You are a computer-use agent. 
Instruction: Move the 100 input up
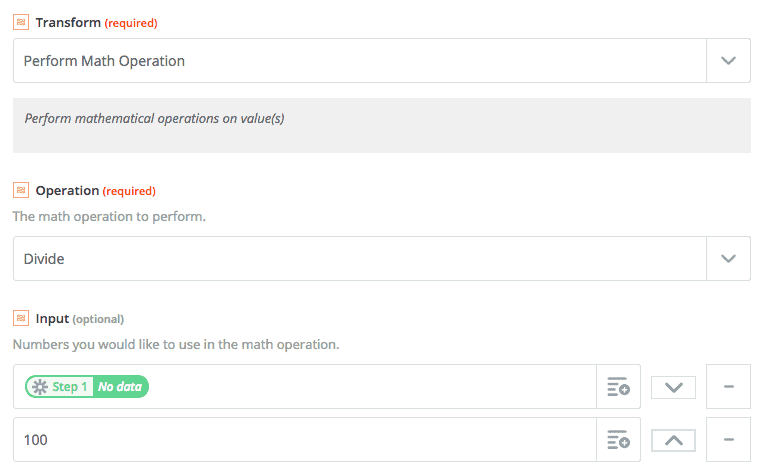click(x=673, y=440)
